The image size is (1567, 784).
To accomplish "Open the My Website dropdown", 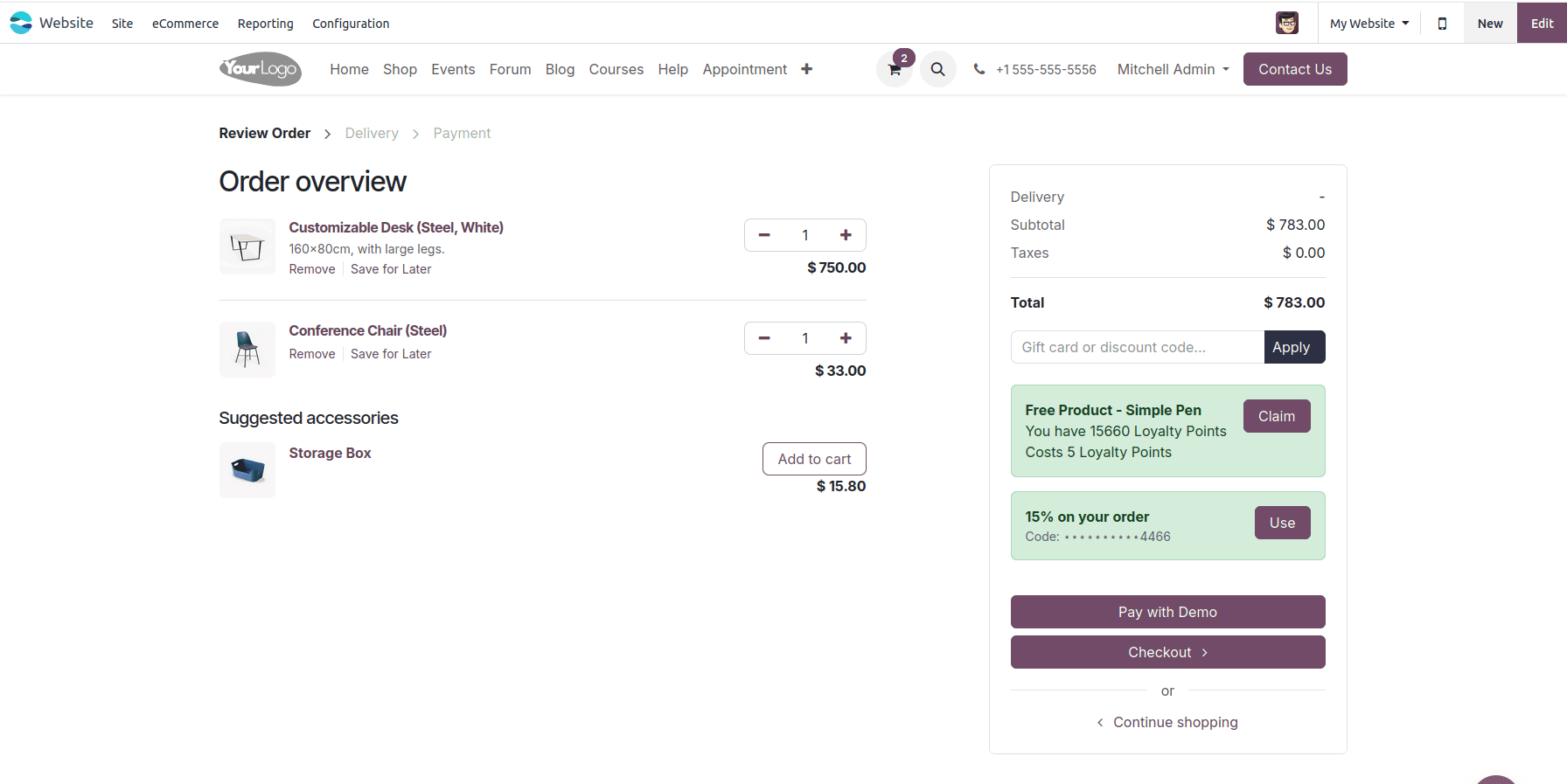I will [1369, 23].
